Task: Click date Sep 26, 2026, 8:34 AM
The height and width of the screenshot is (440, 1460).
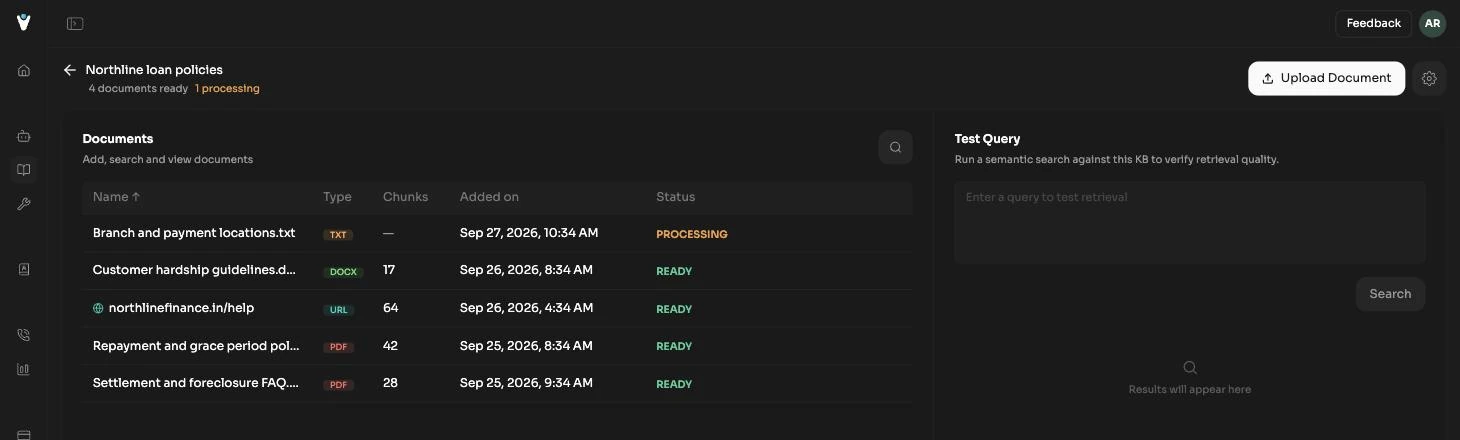Action: (526, 270)
